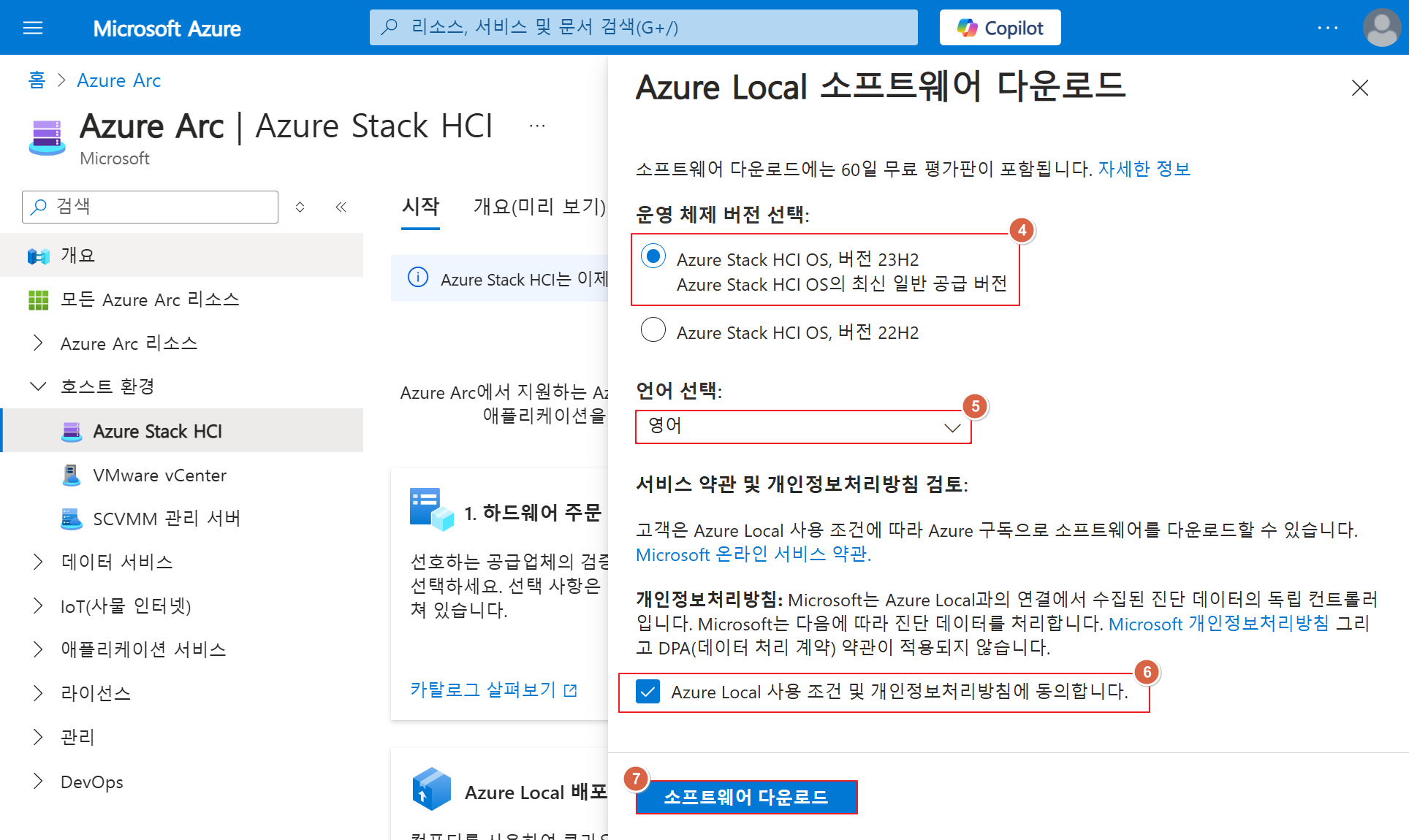The height and width of the screenshot is (840, 1409).
Task: Select Azure Stack HCI sidebar item
Action: click(183, 431)
